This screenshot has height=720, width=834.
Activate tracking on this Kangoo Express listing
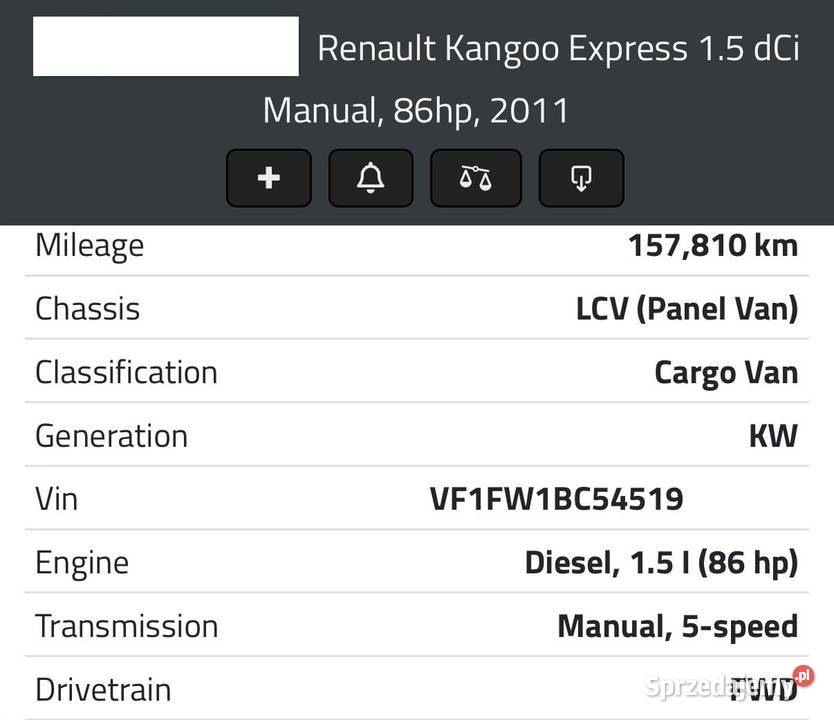tap(371, 177)
